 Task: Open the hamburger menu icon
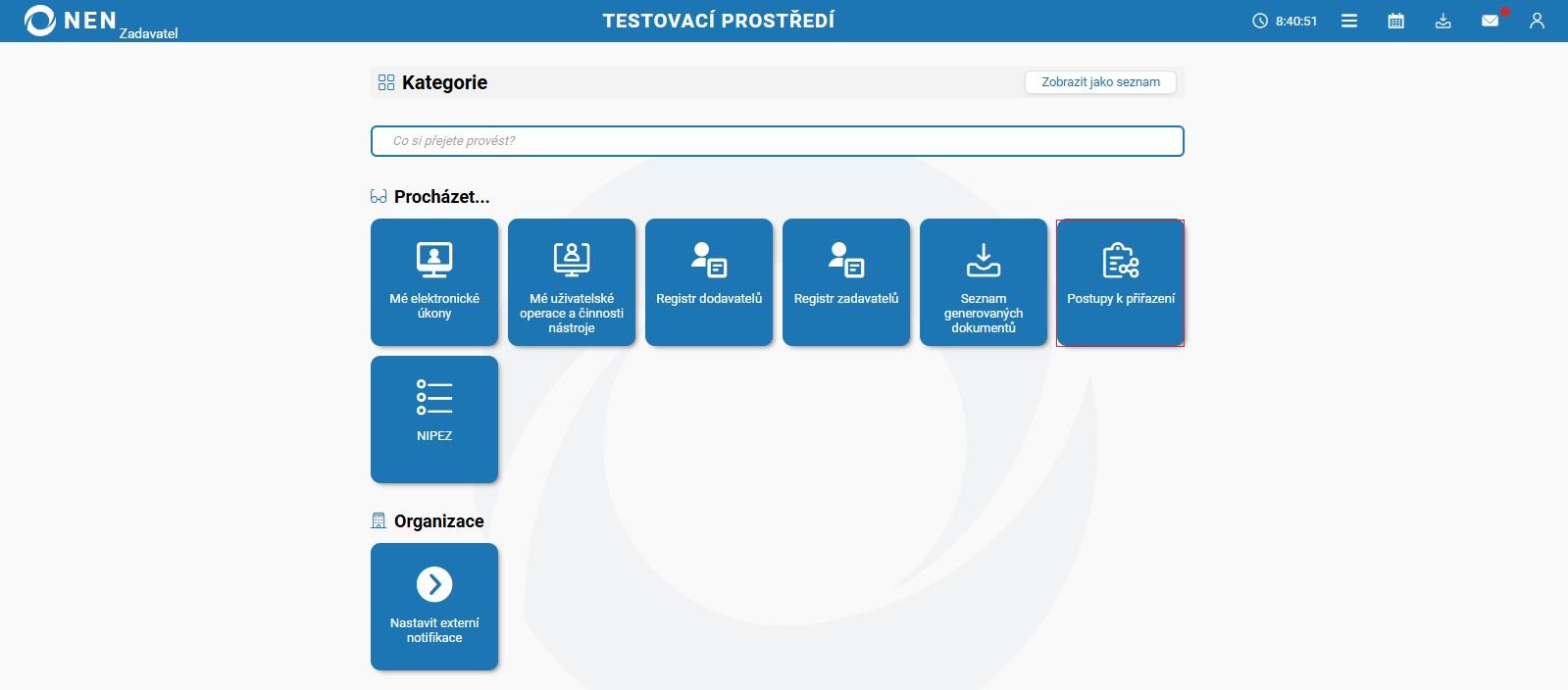pos(1349,21)
